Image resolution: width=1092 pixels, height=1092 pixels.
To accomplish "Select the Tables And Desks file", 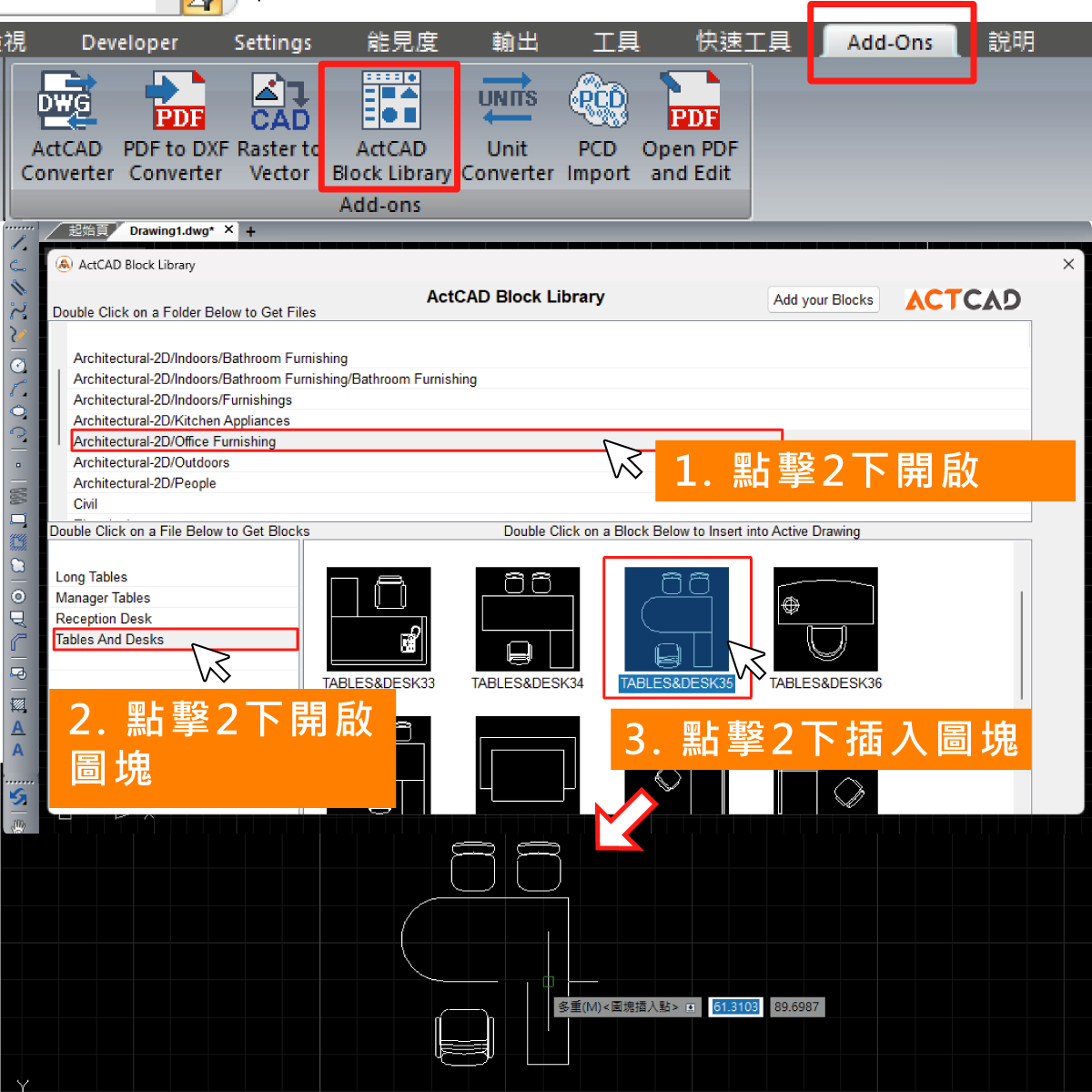I will tap(176, 640).
